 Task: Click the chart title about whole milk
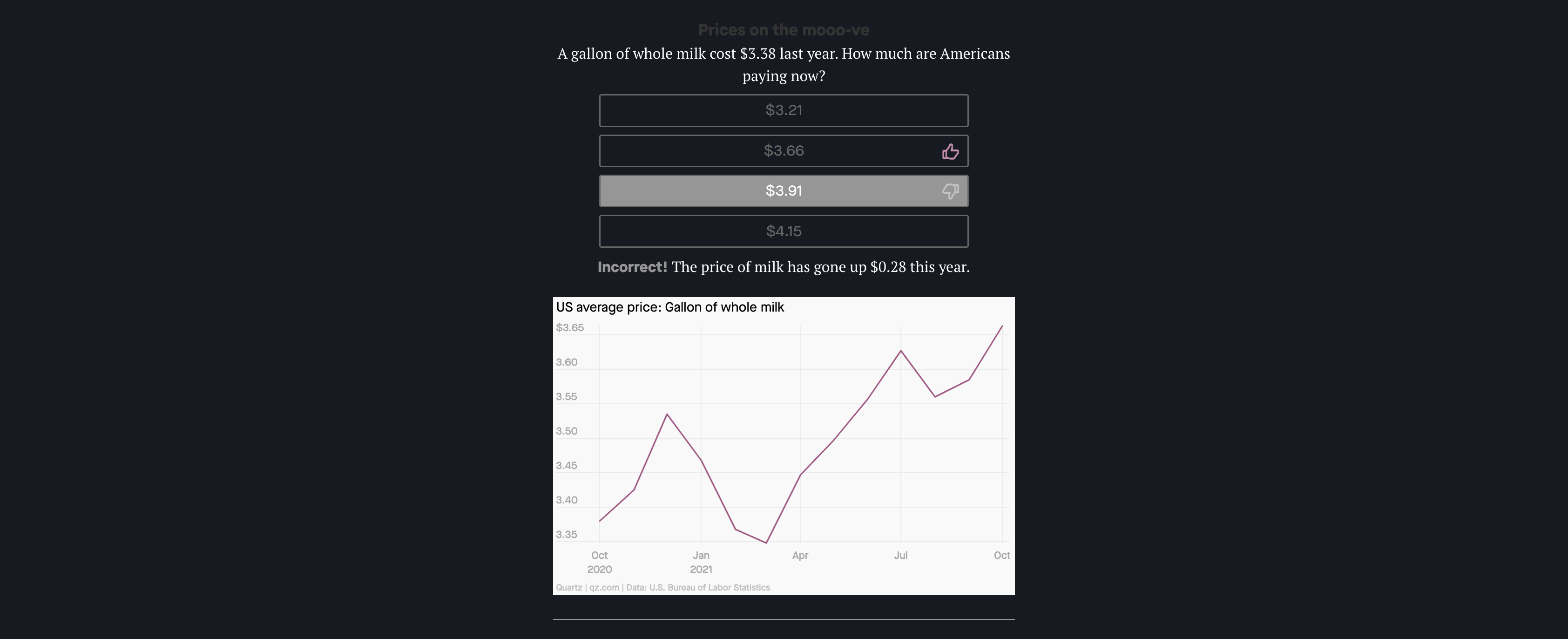[x=669, y=307]
